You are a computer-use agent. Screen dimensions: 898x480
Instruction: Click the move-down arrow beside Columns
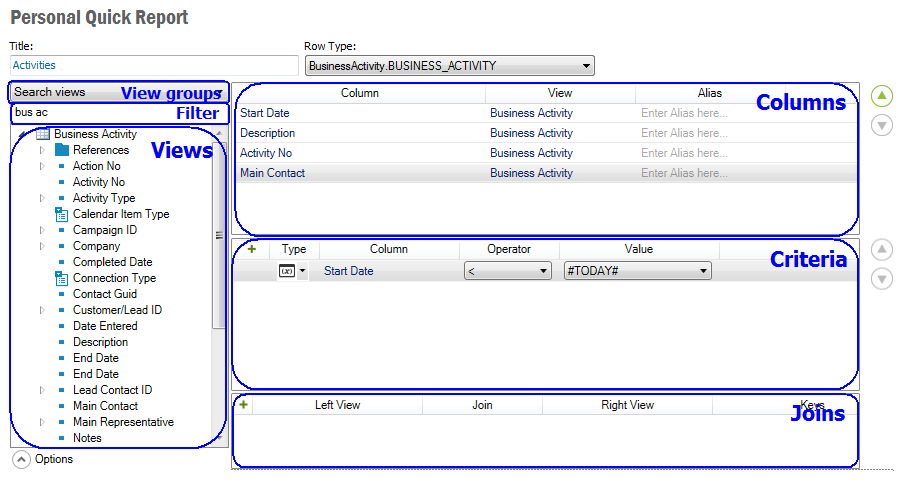point(881,125)
